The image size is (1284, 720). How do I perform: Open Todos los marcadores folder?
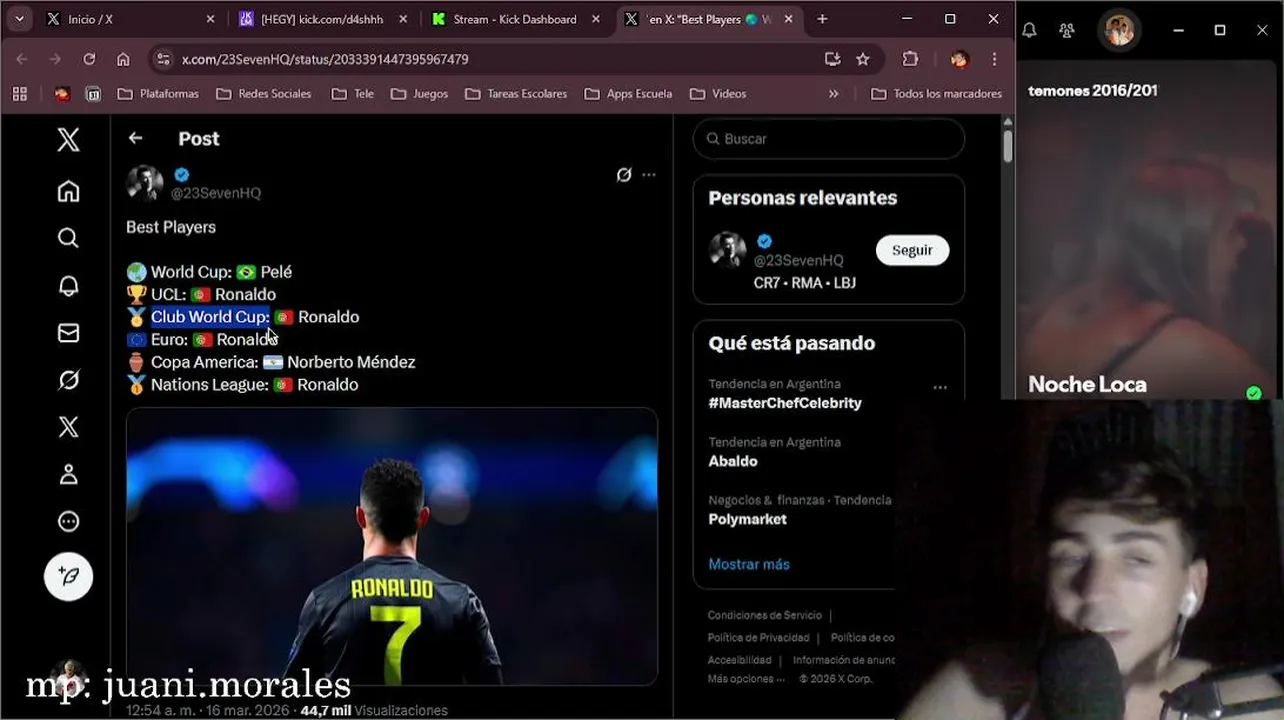coord(937,94)
